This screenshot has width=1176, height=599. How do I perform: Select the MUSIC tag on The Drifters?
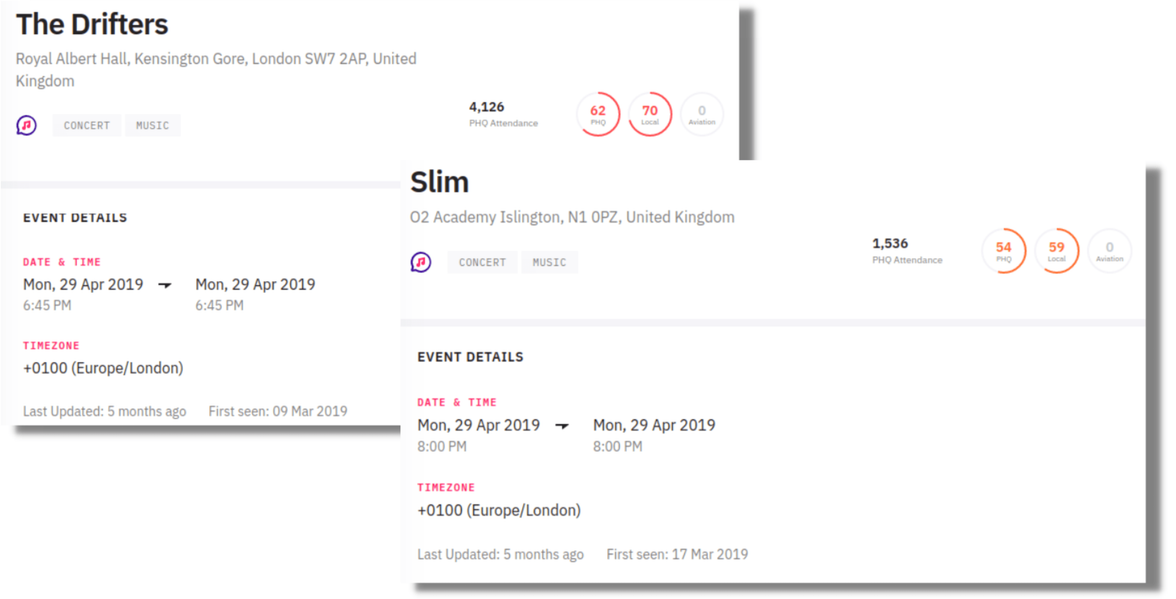click(153, 125)
